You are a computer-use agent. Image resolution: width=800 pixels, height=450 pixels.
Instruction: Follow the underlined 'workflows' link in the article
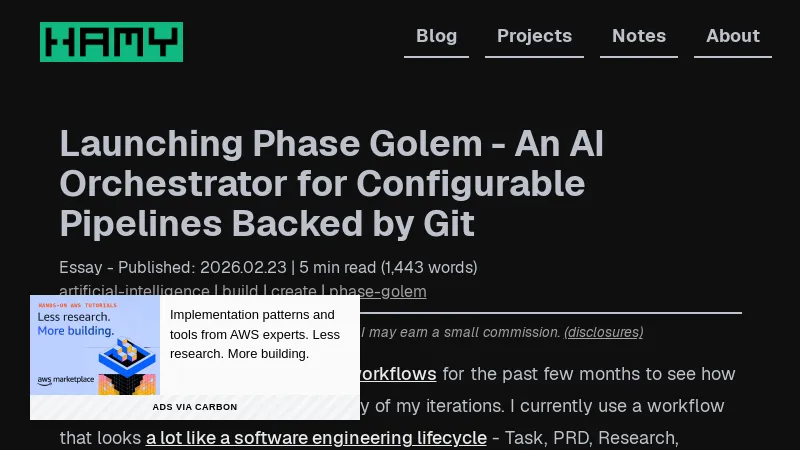(397, 374)
